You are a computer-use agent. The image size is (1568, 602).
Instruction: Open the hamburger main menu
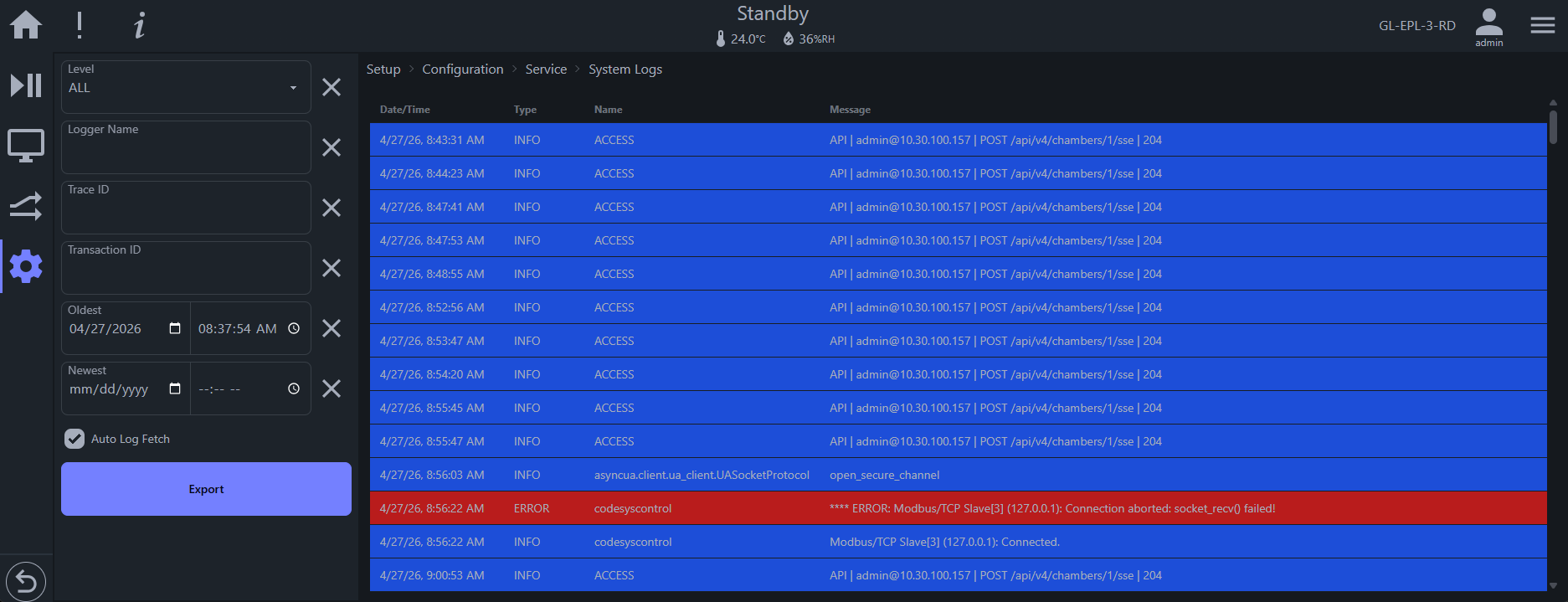[x=1542, y=25]
